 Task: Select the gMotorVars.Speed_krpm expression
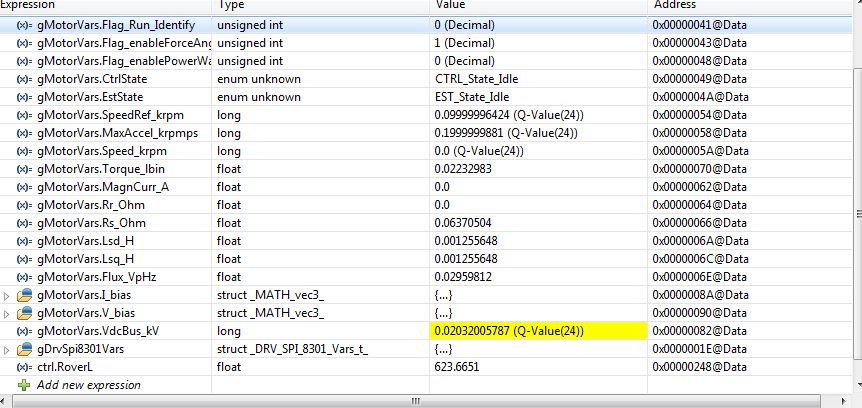tap(102, 151)
